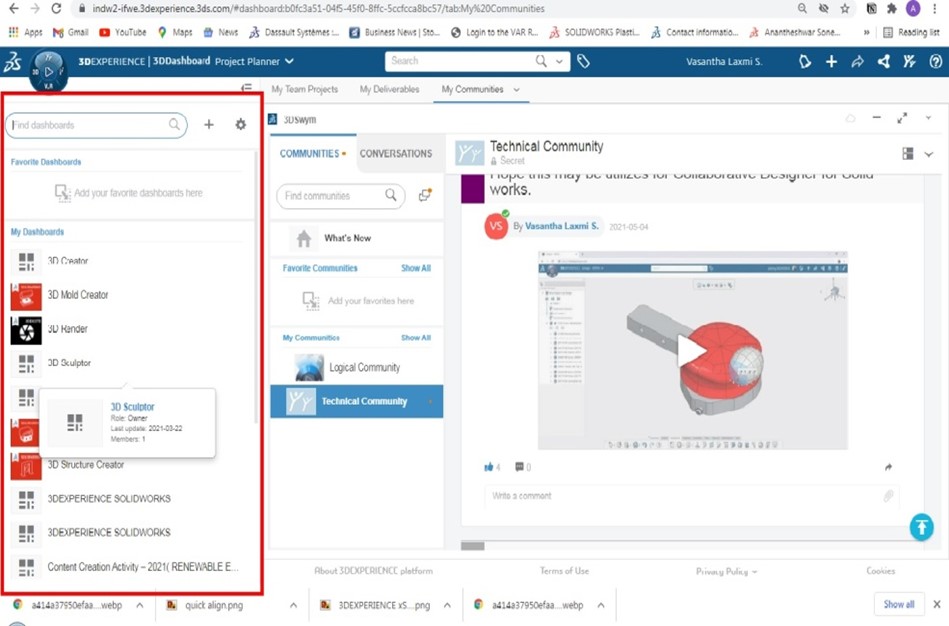
Task: Open Privacy Policy footer dropdown
Action: click(726, 571)
